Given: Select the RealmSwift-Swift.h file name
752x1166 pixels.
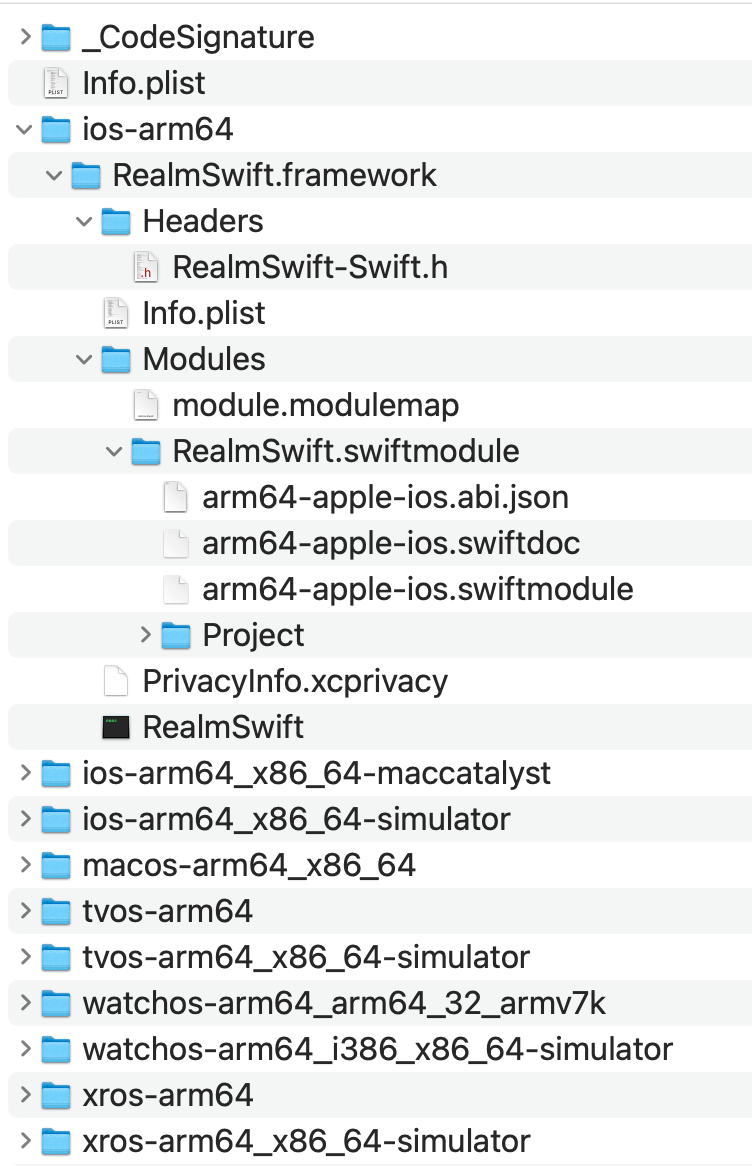Looking at the screenshot, I should tap(310, 268).
